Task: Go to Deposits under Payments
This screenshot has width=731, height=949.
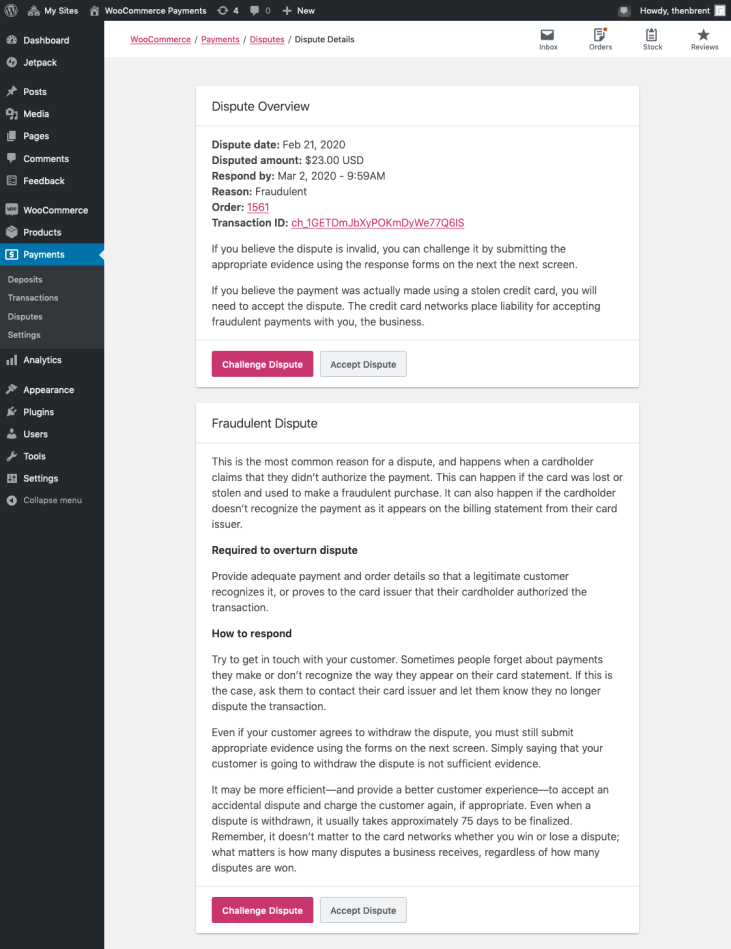Action: pyautogui.click(x=25, y=279)
